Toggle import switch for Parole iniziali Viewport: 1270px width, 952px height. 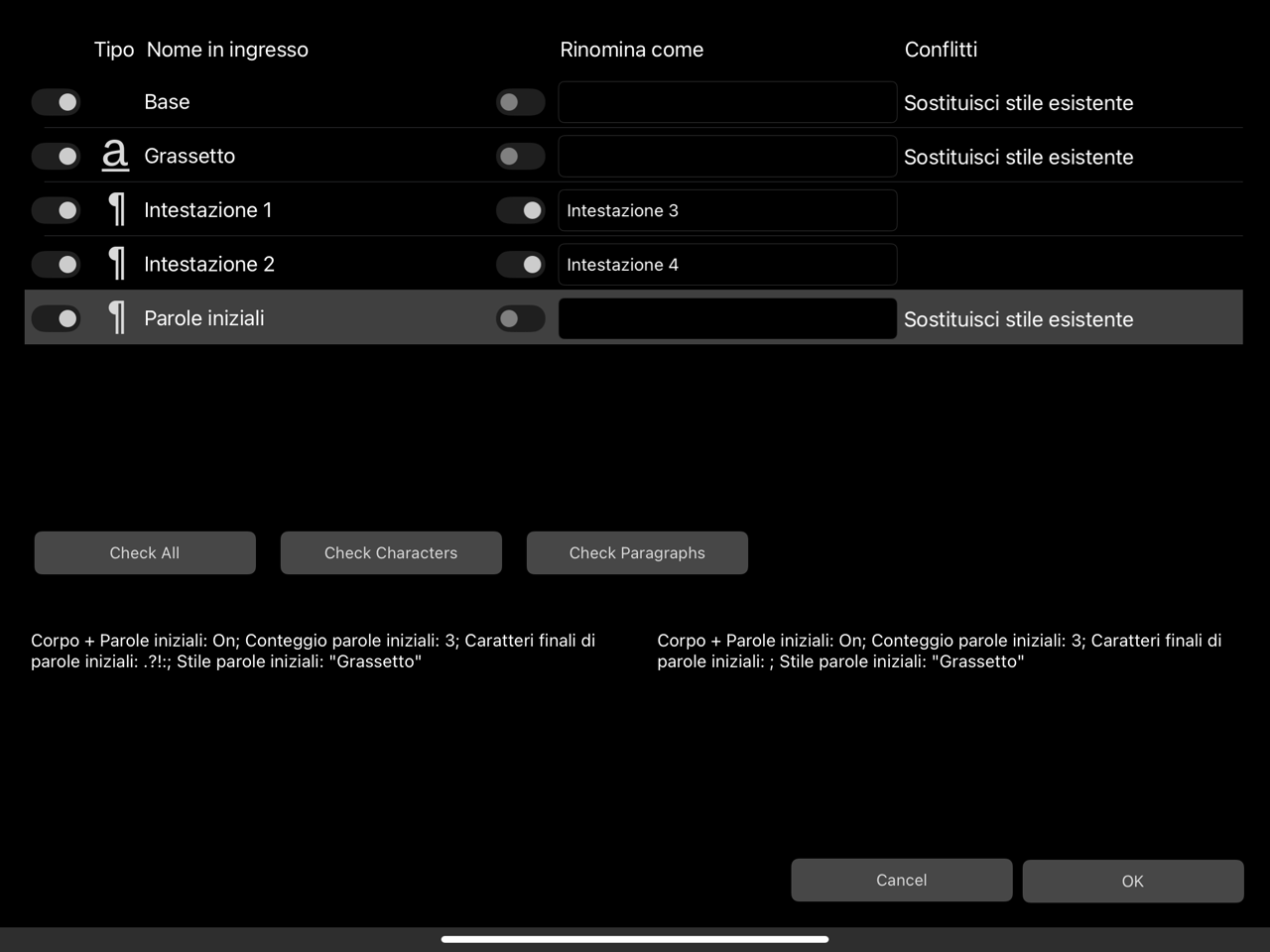pos(56,318)
